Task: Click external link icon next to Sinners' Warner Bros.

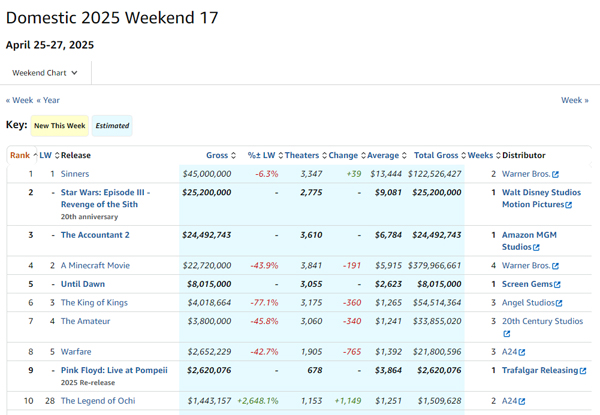Action: (556, 174)
